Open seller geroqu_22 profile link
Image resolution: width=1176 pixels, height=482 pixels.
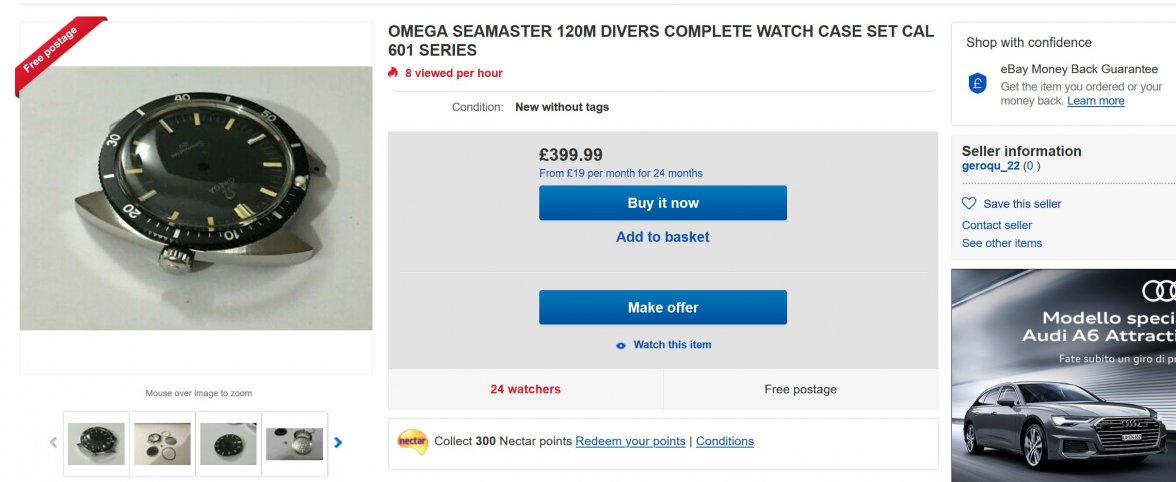point(991,166)
